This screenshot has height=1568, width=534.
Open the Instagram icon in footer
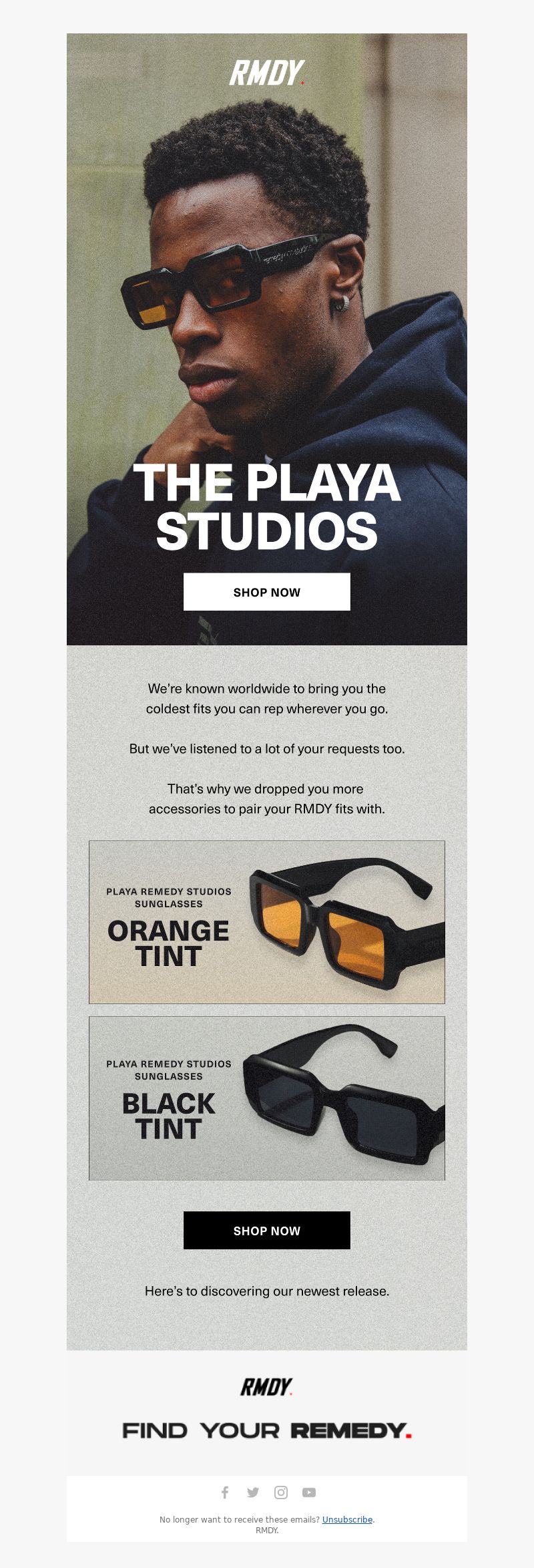281,1492
